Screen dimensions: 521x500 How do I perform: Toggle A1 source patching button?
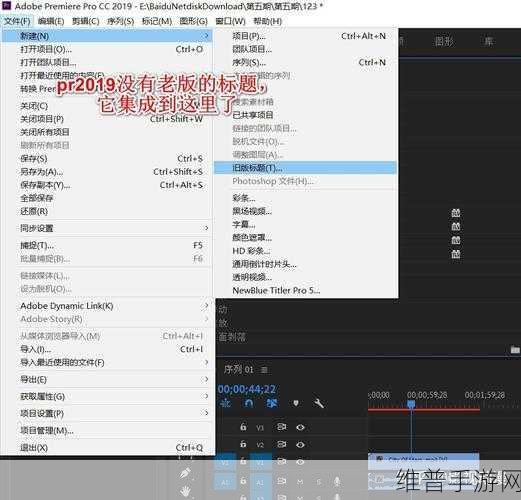pos(225,482)
